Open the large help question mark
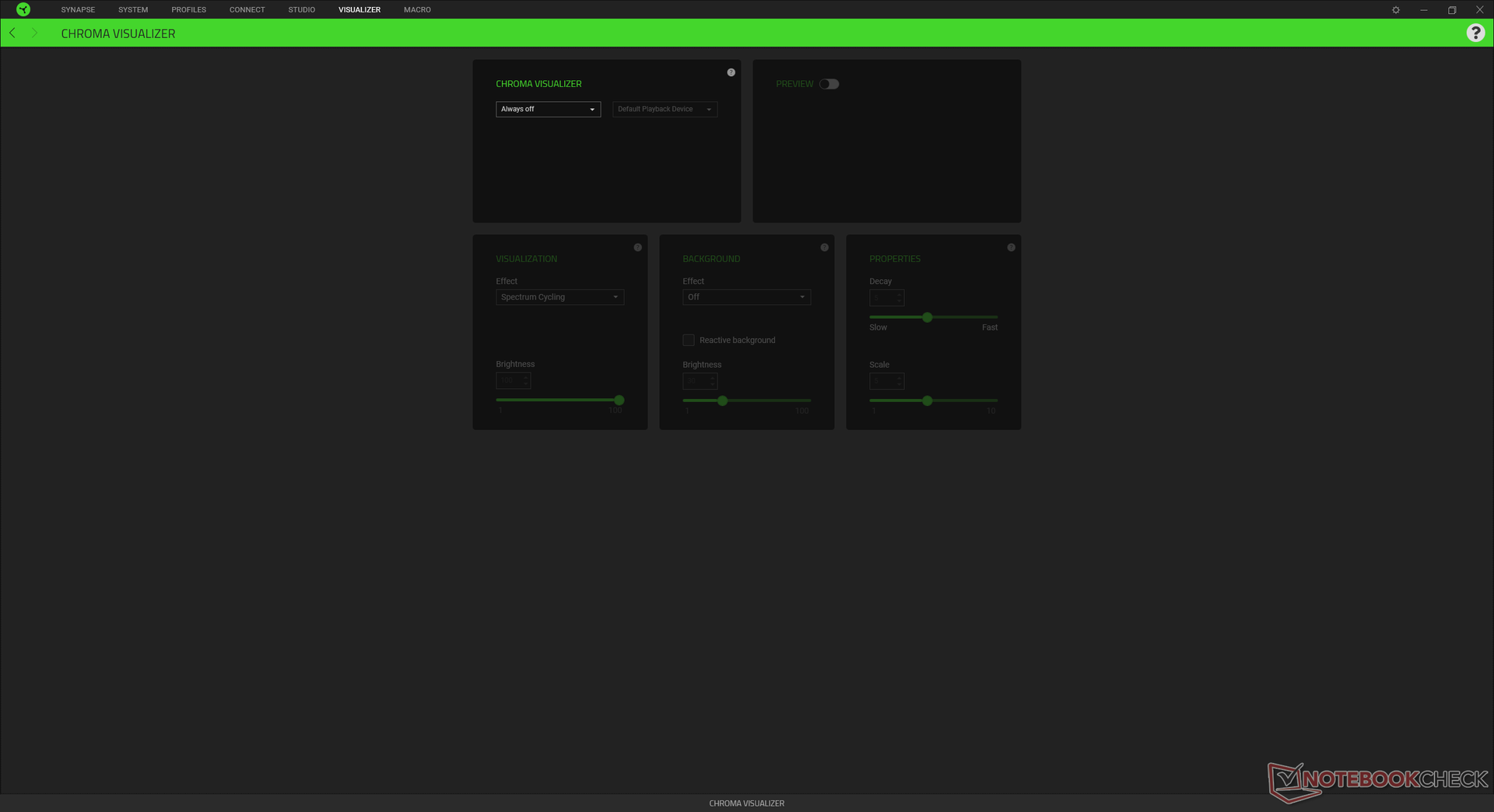1494x812 pixels. point(1475,33)
